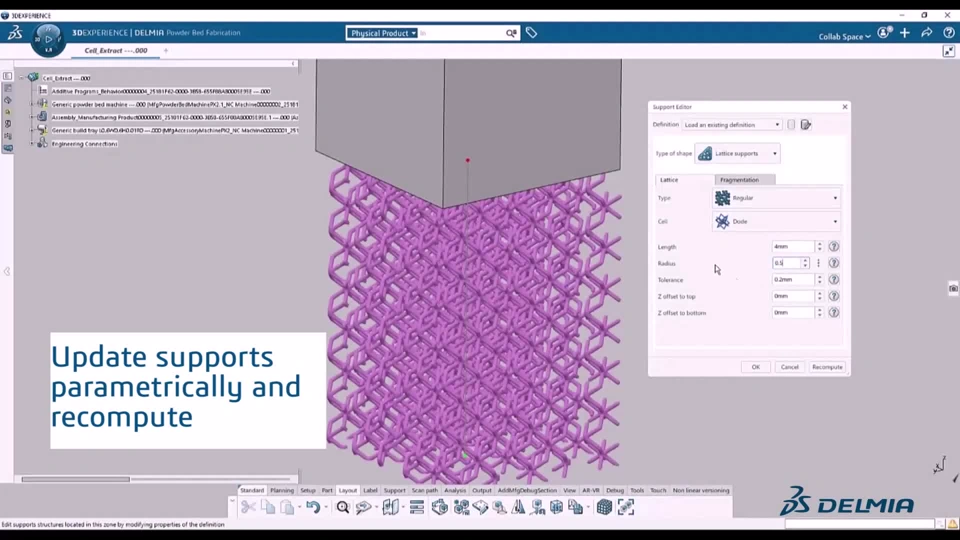The image size is (960, 540).
Task: Click the Help question mark top right
Action: [948, 33]
